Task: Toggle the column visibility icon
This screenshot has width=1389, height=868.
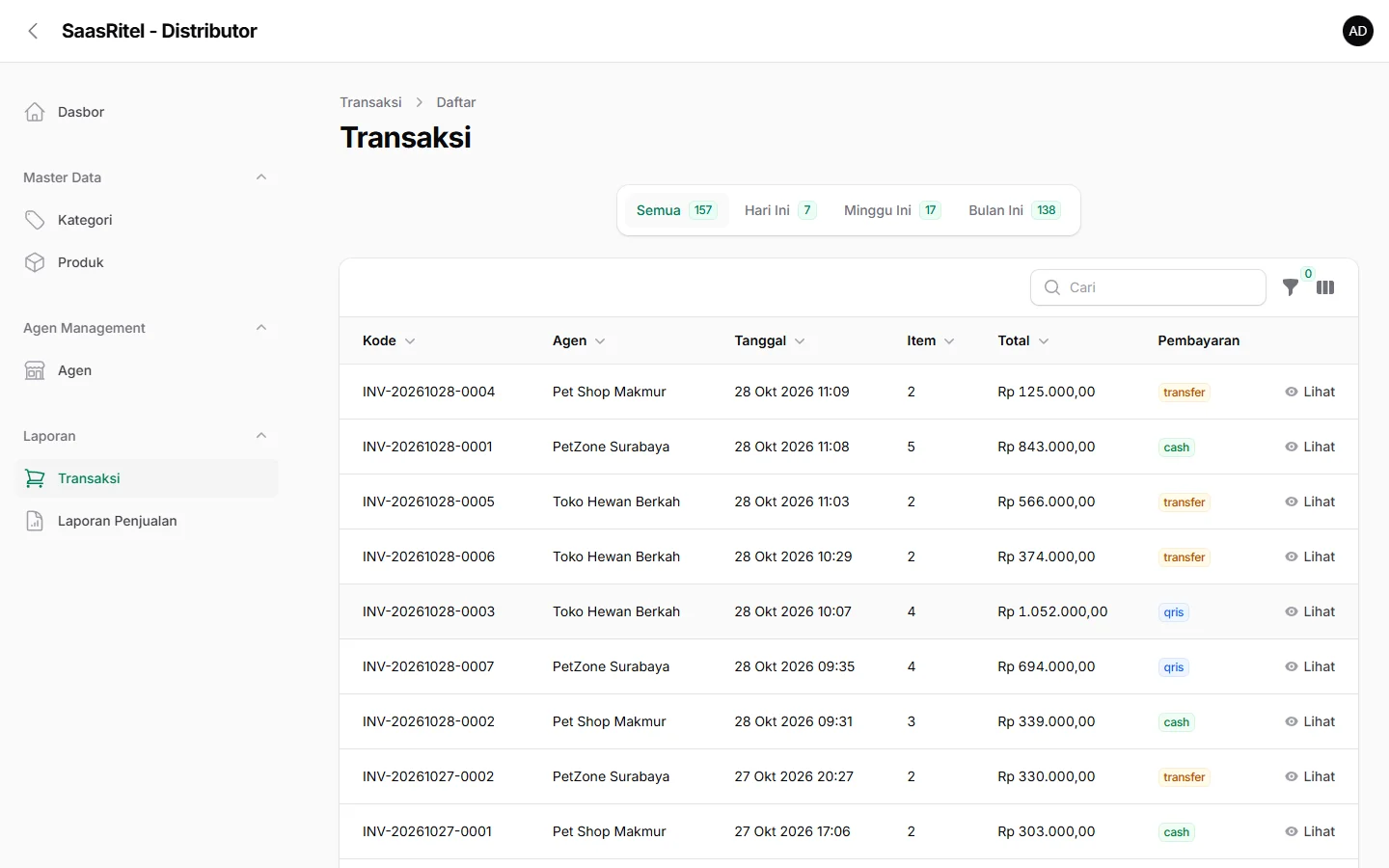Action: pos(1325,287)
